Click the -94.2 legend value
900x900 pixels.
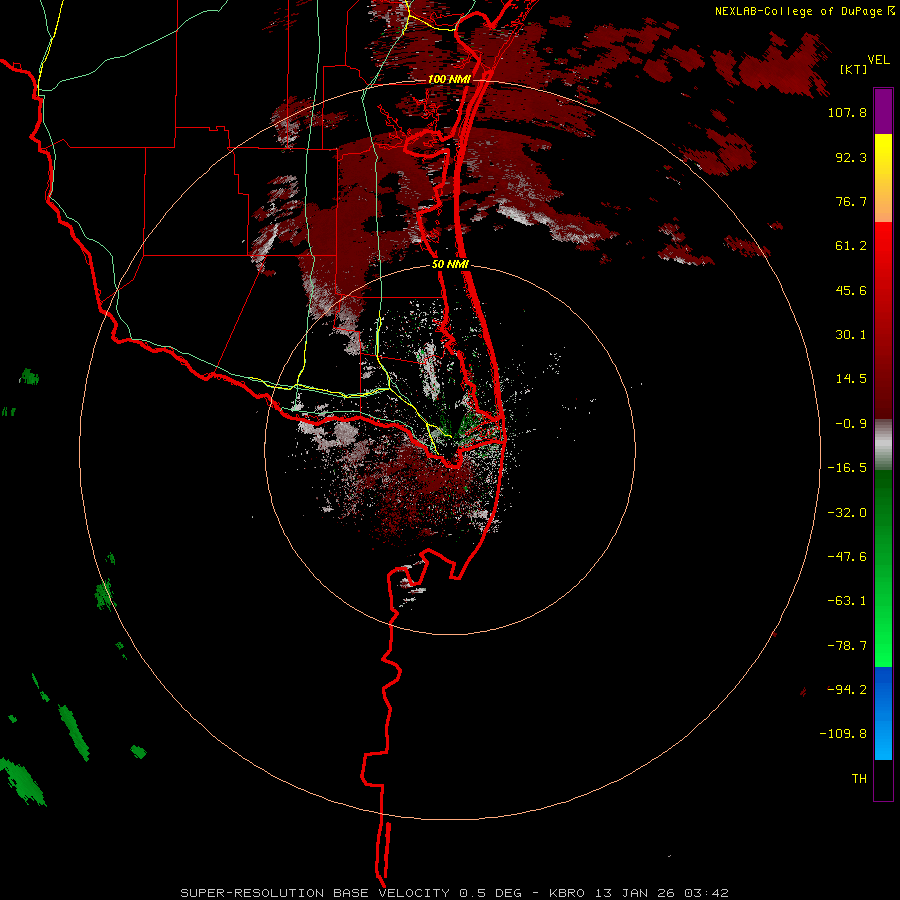[847, 690]
